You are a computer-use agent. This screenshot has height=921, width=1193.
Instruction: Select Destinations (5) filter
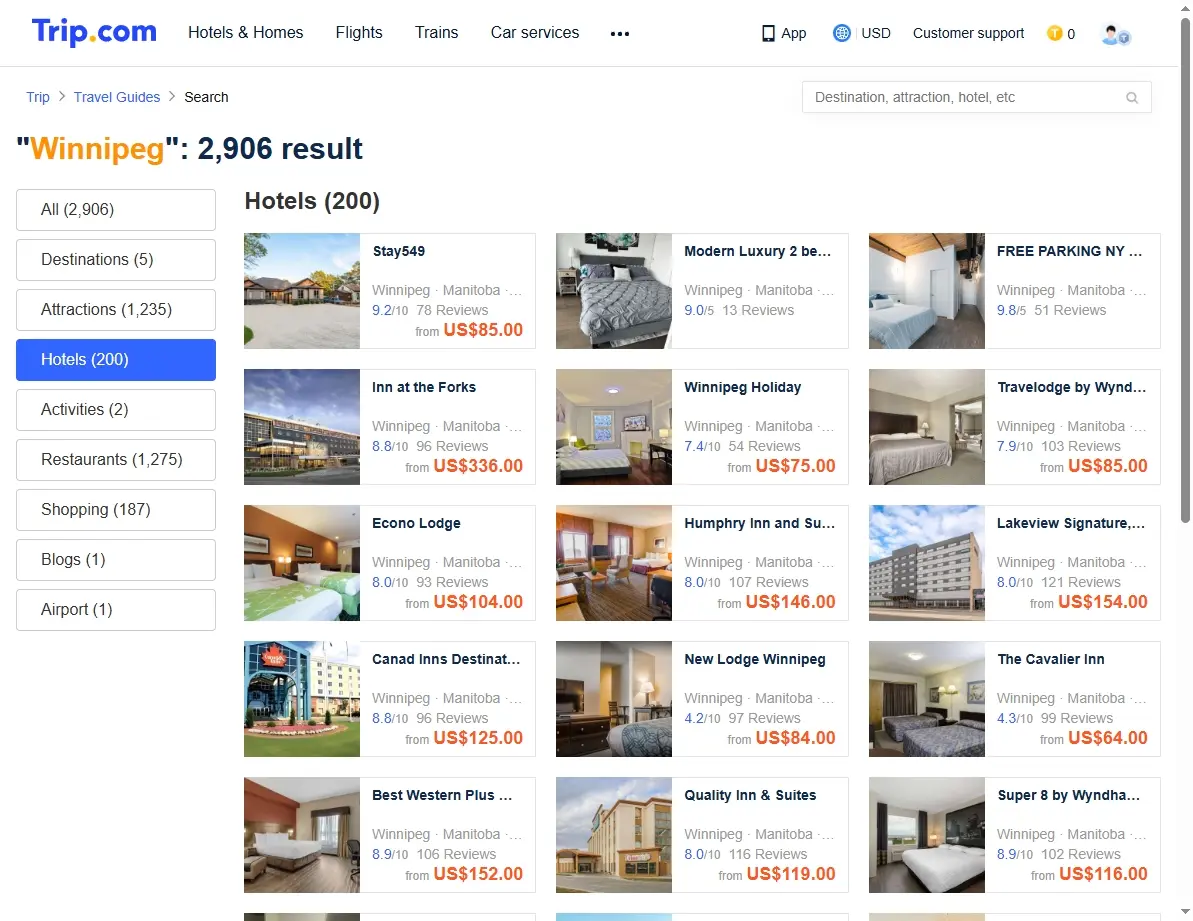pos(116,260)
